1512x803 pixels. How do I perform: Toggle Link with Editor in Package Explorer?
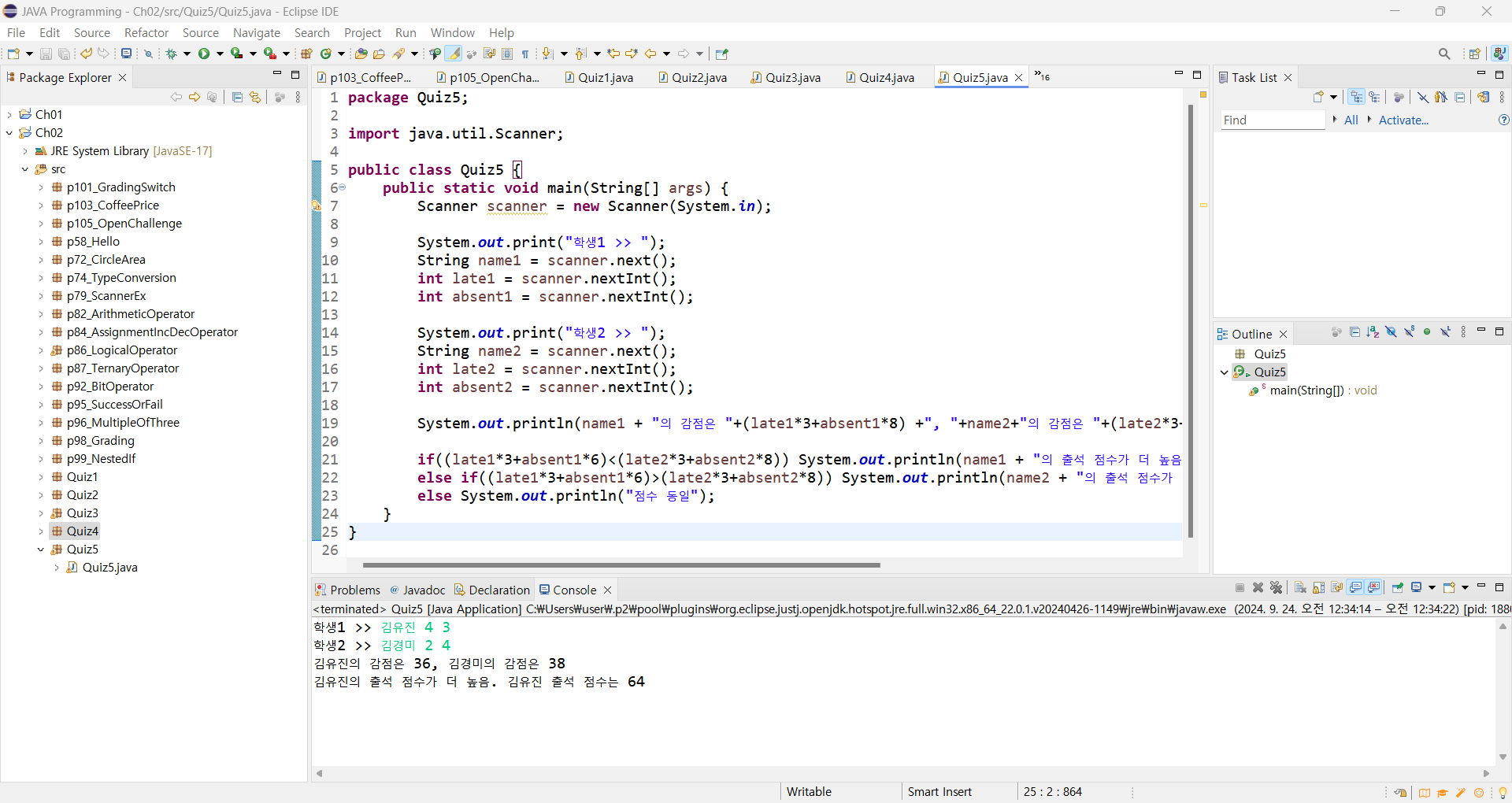click(x=255, y=97)
